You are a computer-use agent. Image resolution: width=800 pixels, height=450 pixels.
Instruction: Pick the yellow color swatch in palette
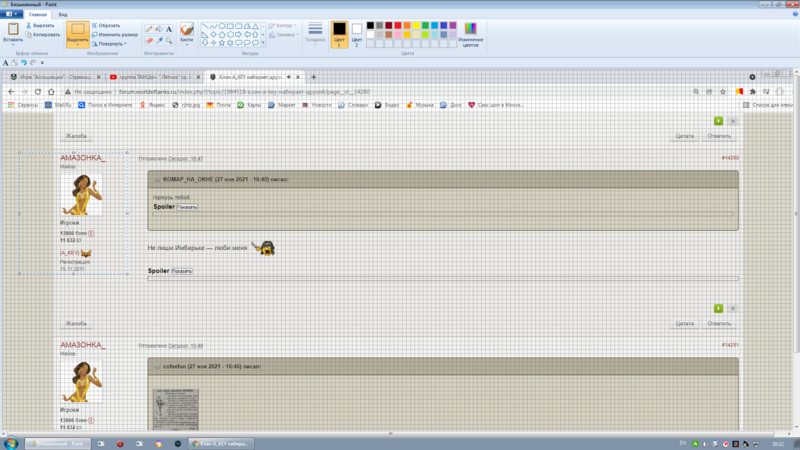pos(416,26)
